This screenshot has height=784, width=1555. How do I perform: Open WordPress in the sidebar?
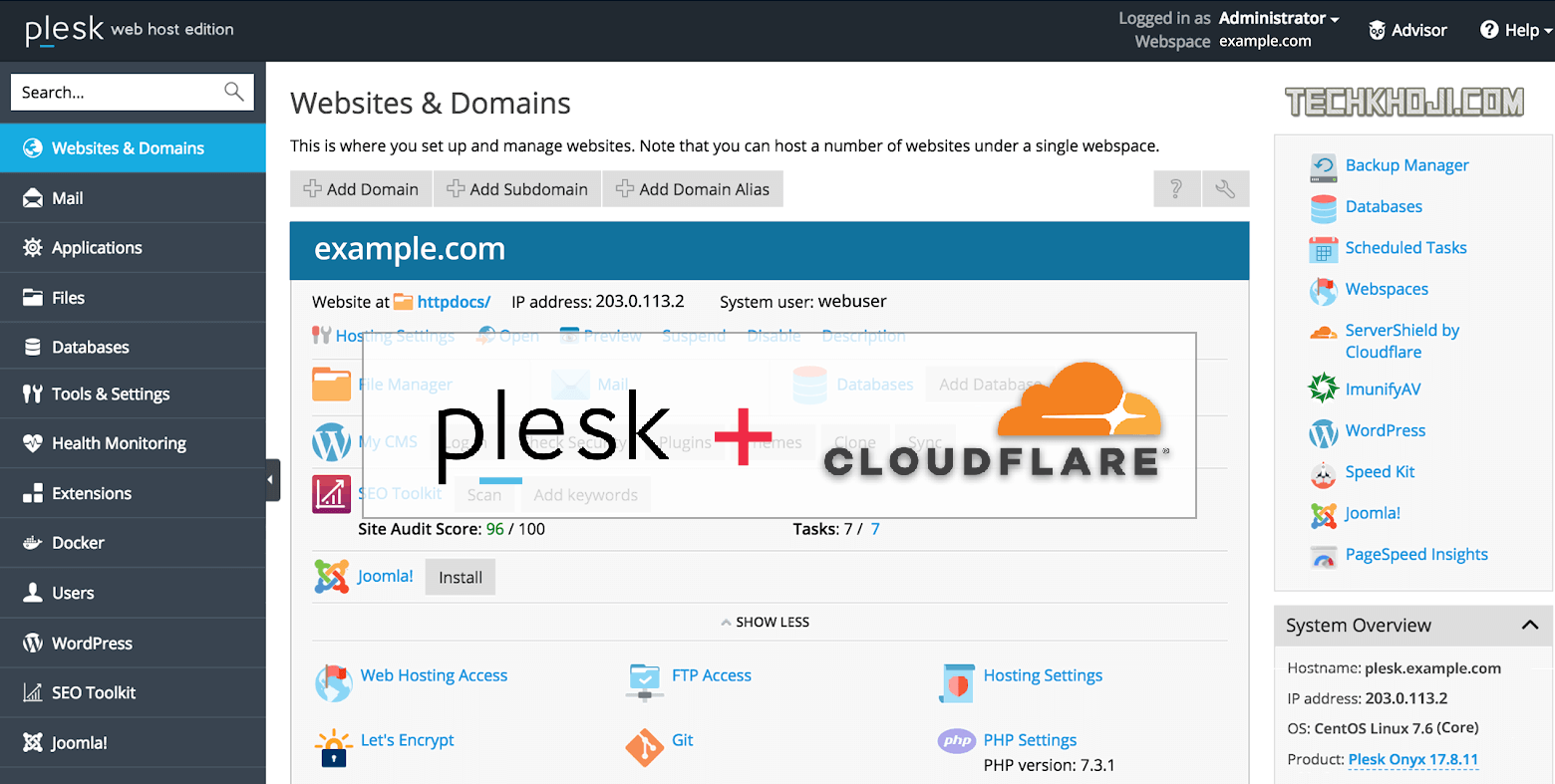pyautogui.click(x=134, y=643)
